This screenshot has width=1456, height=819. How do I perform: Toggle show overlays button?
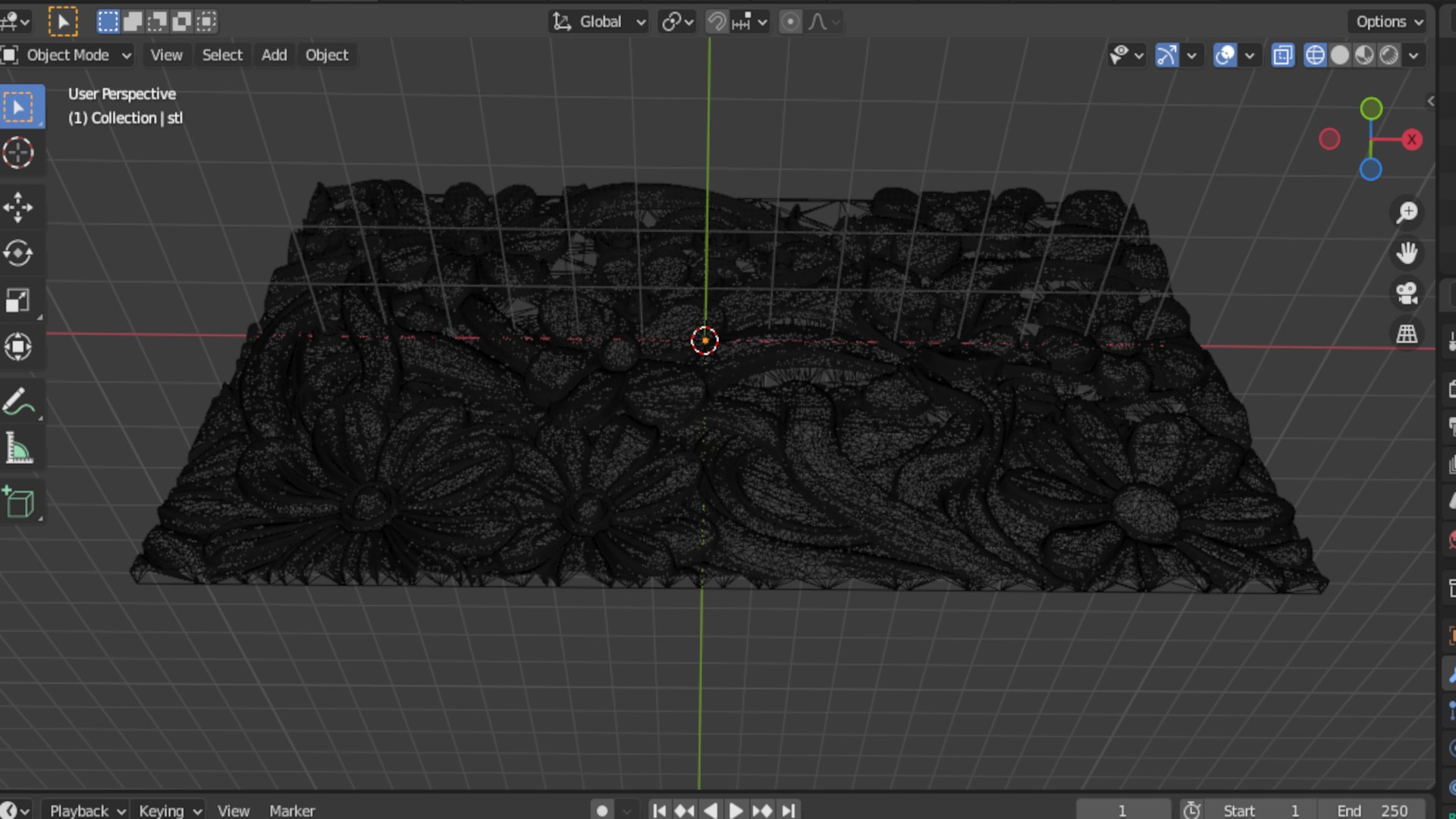[x=1225, y=55]
